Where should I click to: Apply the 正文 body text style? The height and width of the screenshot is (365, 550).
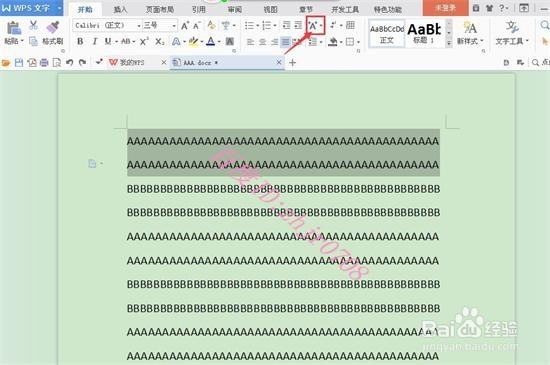pos(387,34)
